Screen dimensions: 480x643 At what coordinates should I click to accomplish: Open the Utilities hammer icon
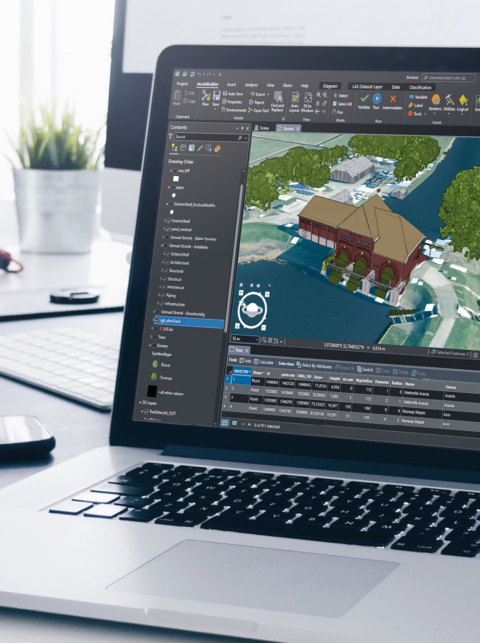click(450, 100)
